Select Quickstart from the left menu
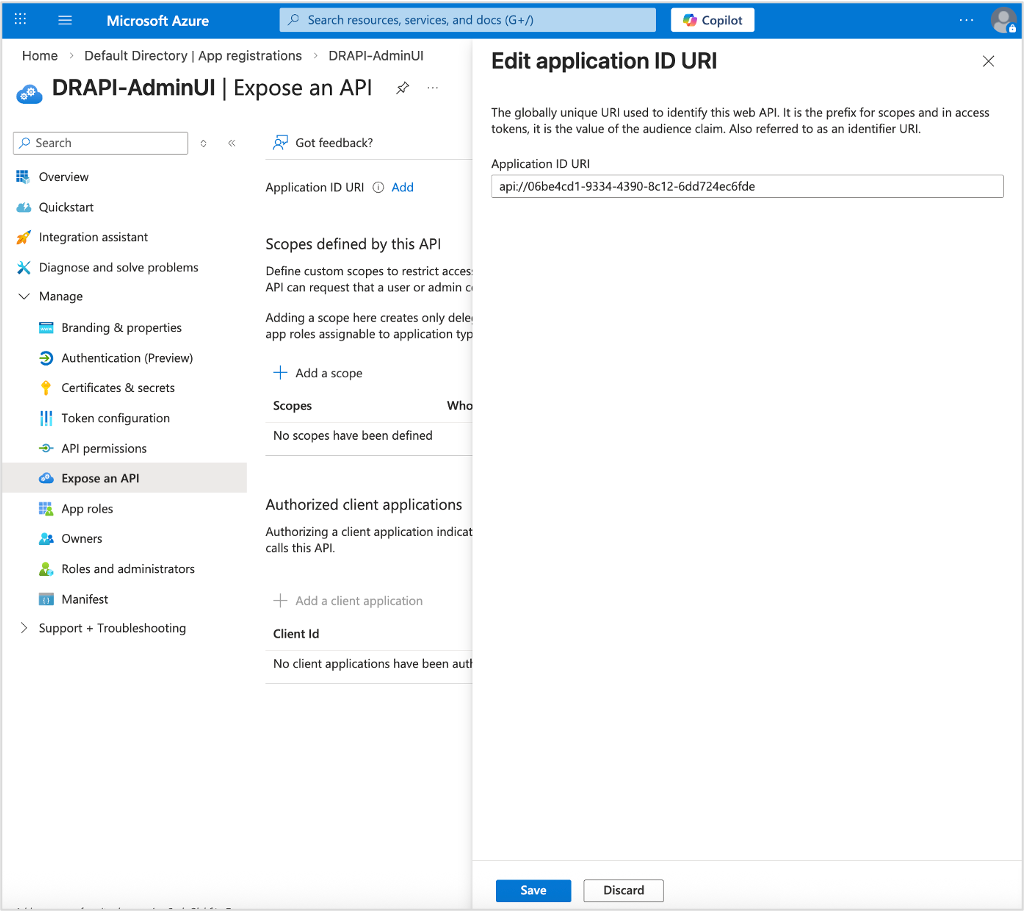The width and height of the screenshot is (1024, 912). coord(62,207)
